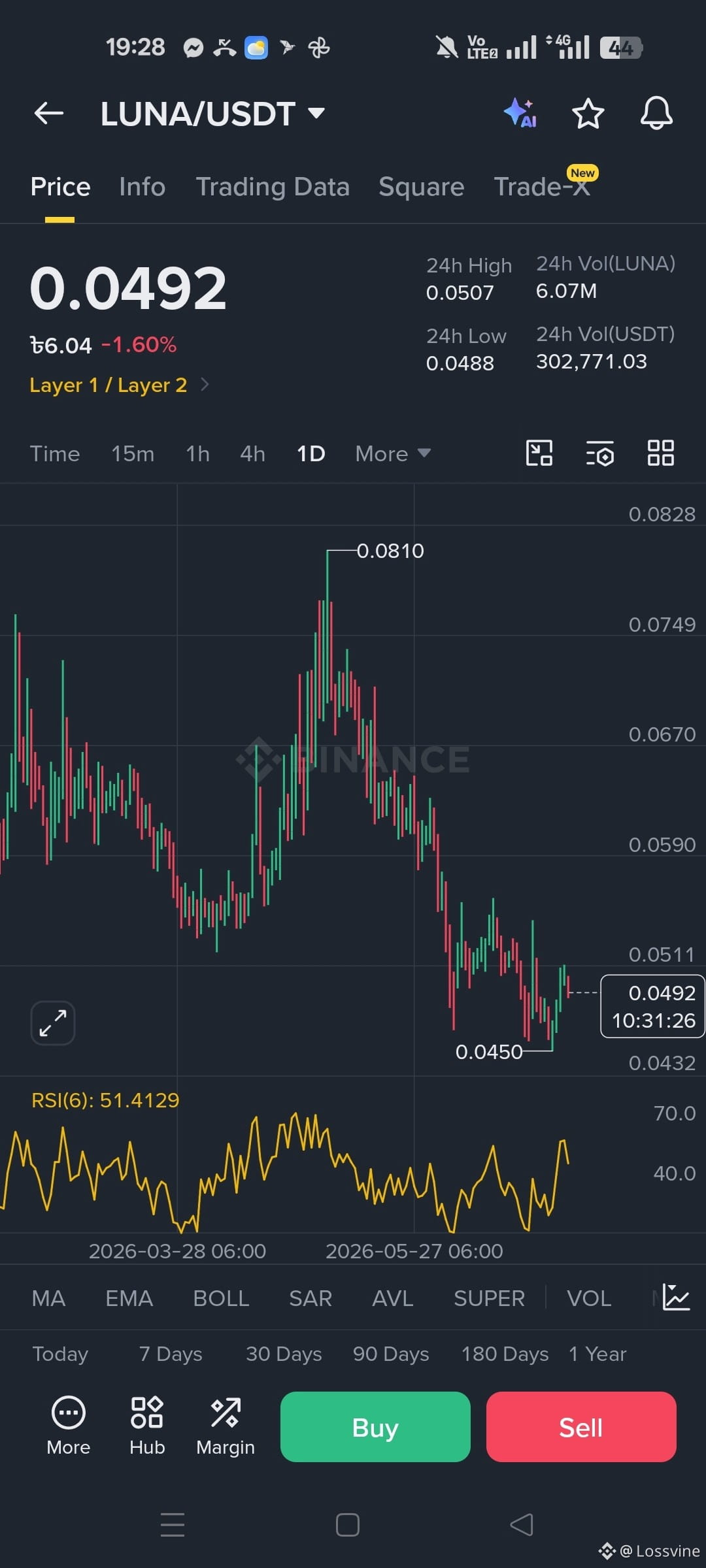Toggle the BOLL indicator
Viewport: 706px width, 1568px height.
[221, 1298]
